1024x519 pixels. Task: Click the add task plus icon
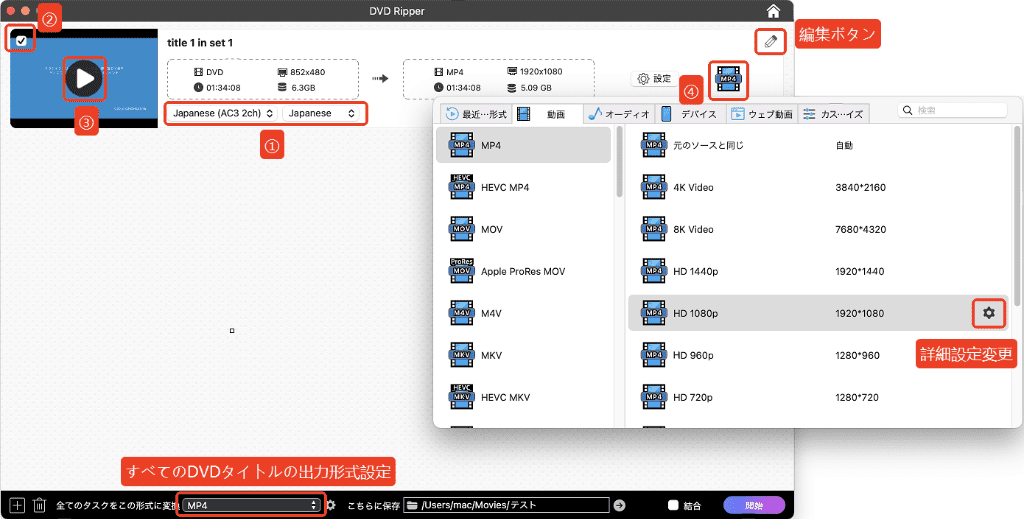(x=16, y=505)
